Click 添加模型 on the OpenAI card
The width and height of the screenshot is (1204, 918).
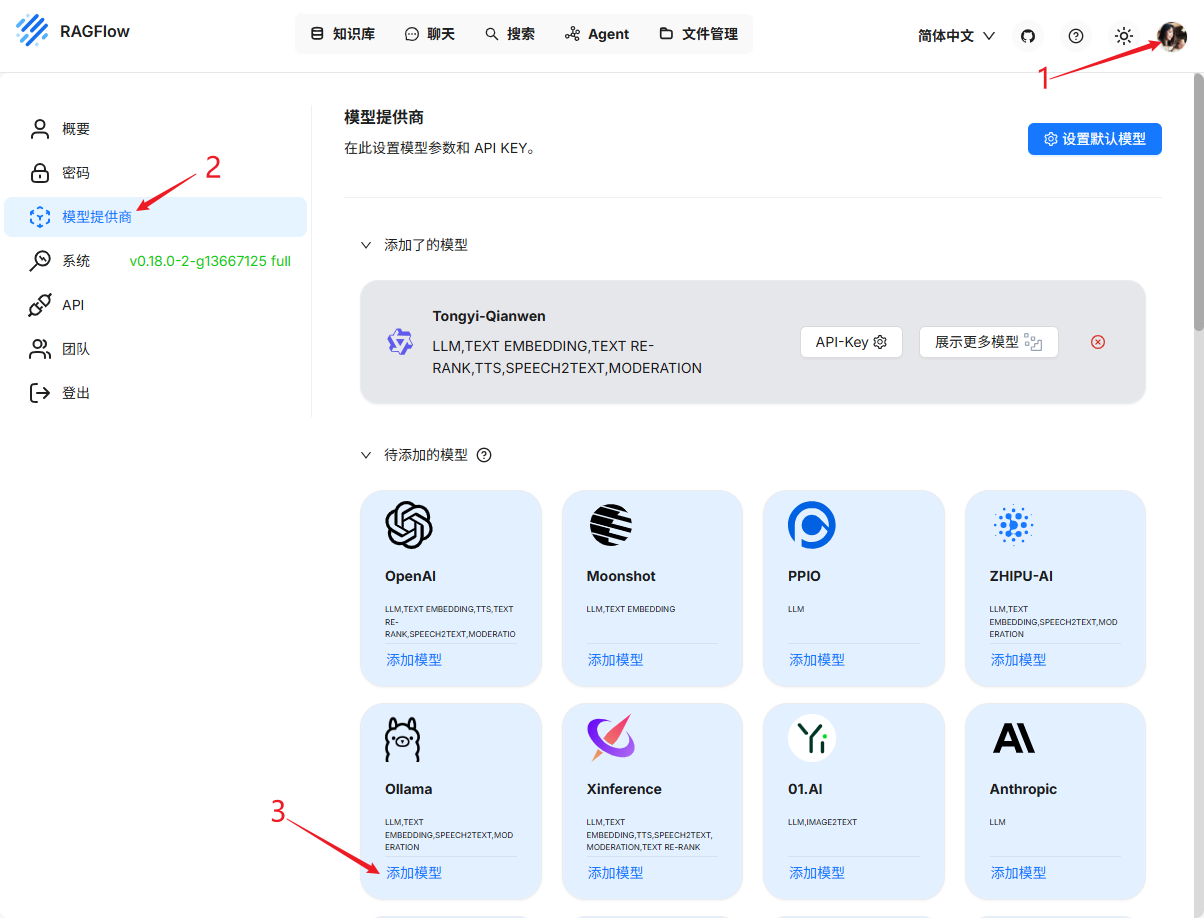coord(414,660)
